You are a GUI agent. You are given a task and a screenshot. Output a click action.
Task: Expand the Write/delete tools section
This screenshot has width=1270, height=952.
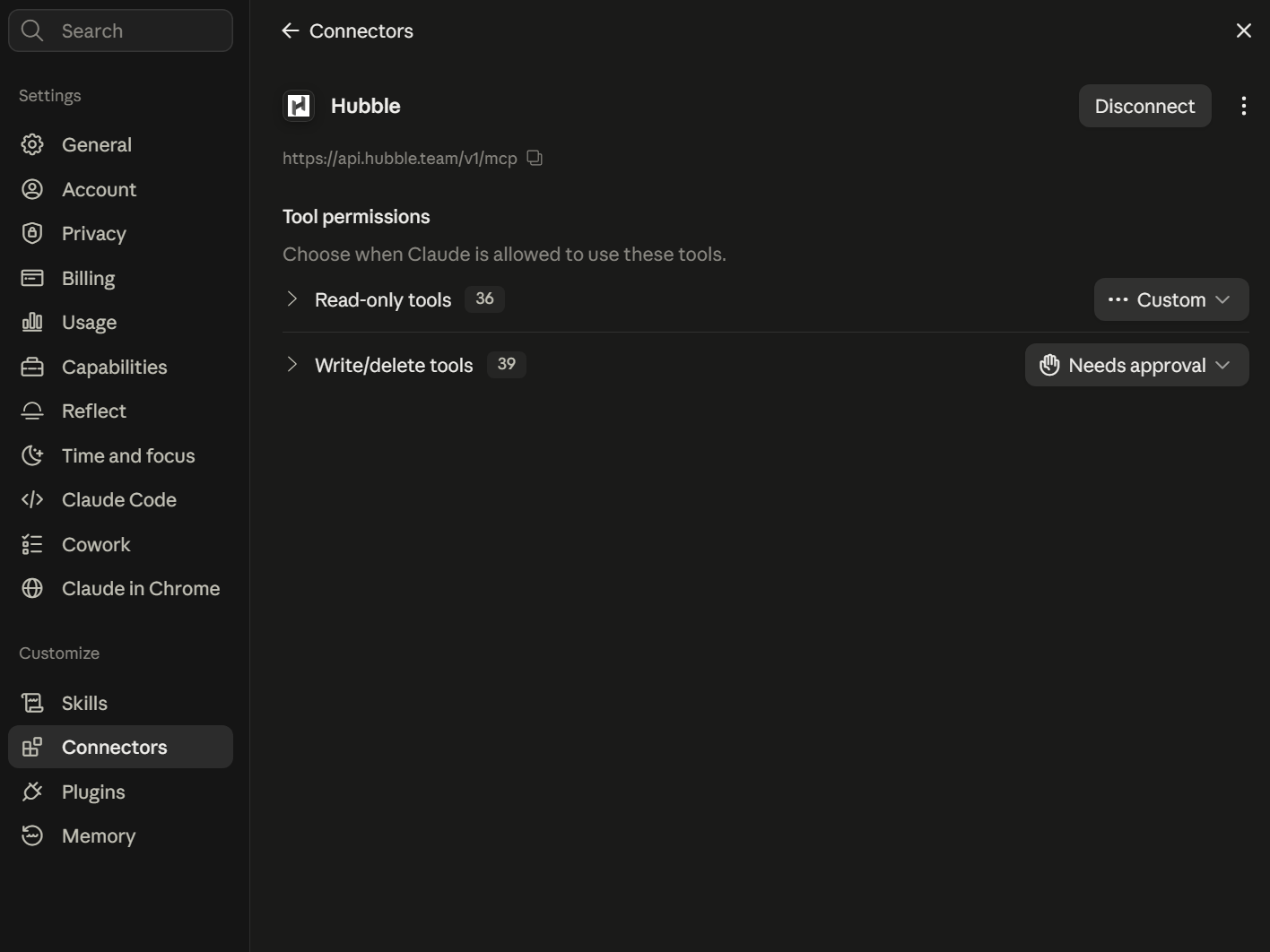tap(291, 365)
